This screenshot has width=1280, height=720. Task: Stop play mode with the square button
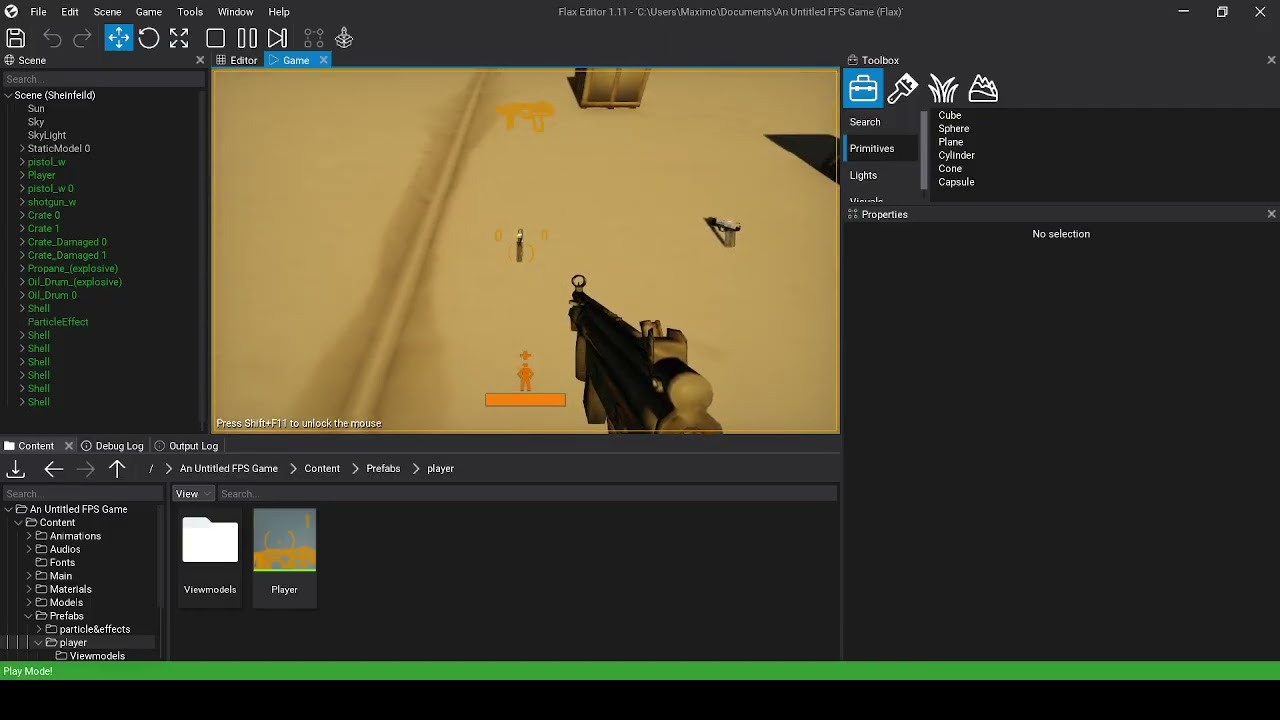[215, 38]
